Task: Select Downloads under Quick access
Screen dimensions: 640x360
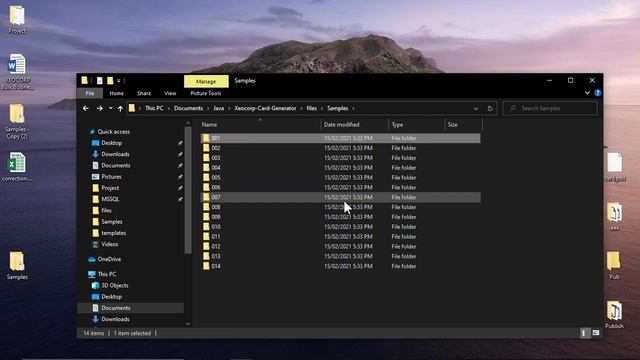Action: (x=115, y=154)
